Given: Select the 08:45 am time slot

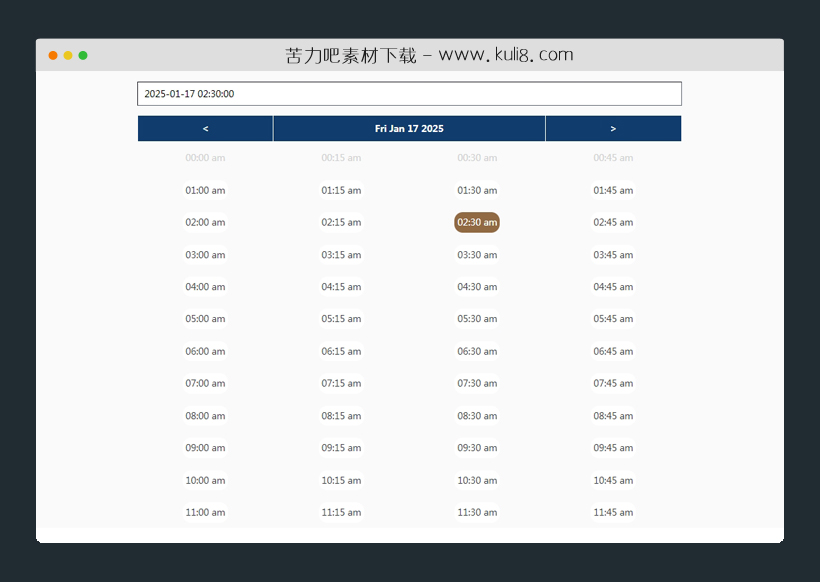Looking at the screenshot, I should point(613,416).
